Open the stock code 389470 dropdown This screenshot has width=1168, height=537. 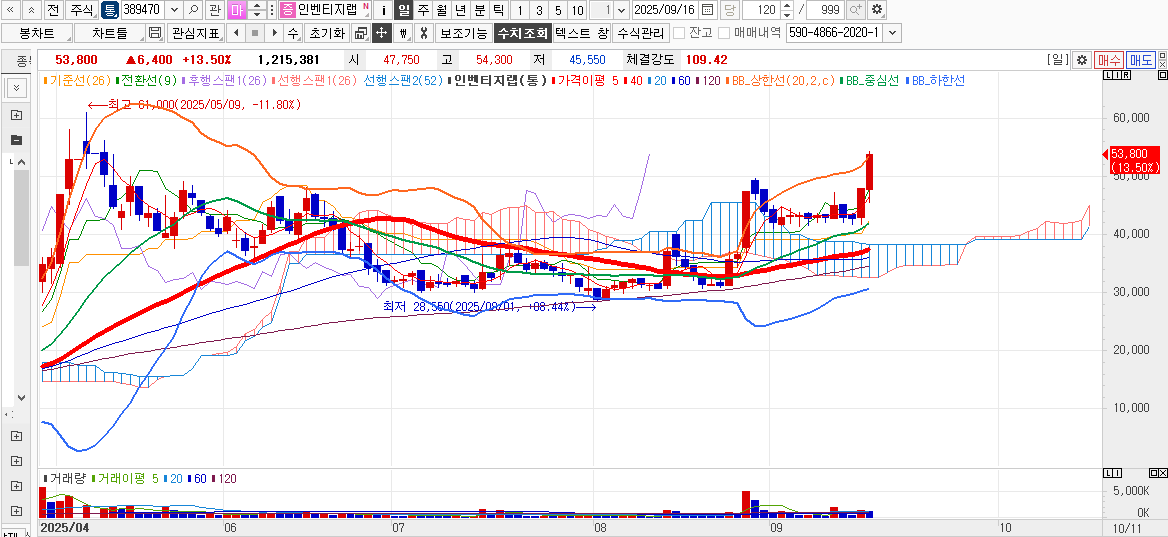174,10
